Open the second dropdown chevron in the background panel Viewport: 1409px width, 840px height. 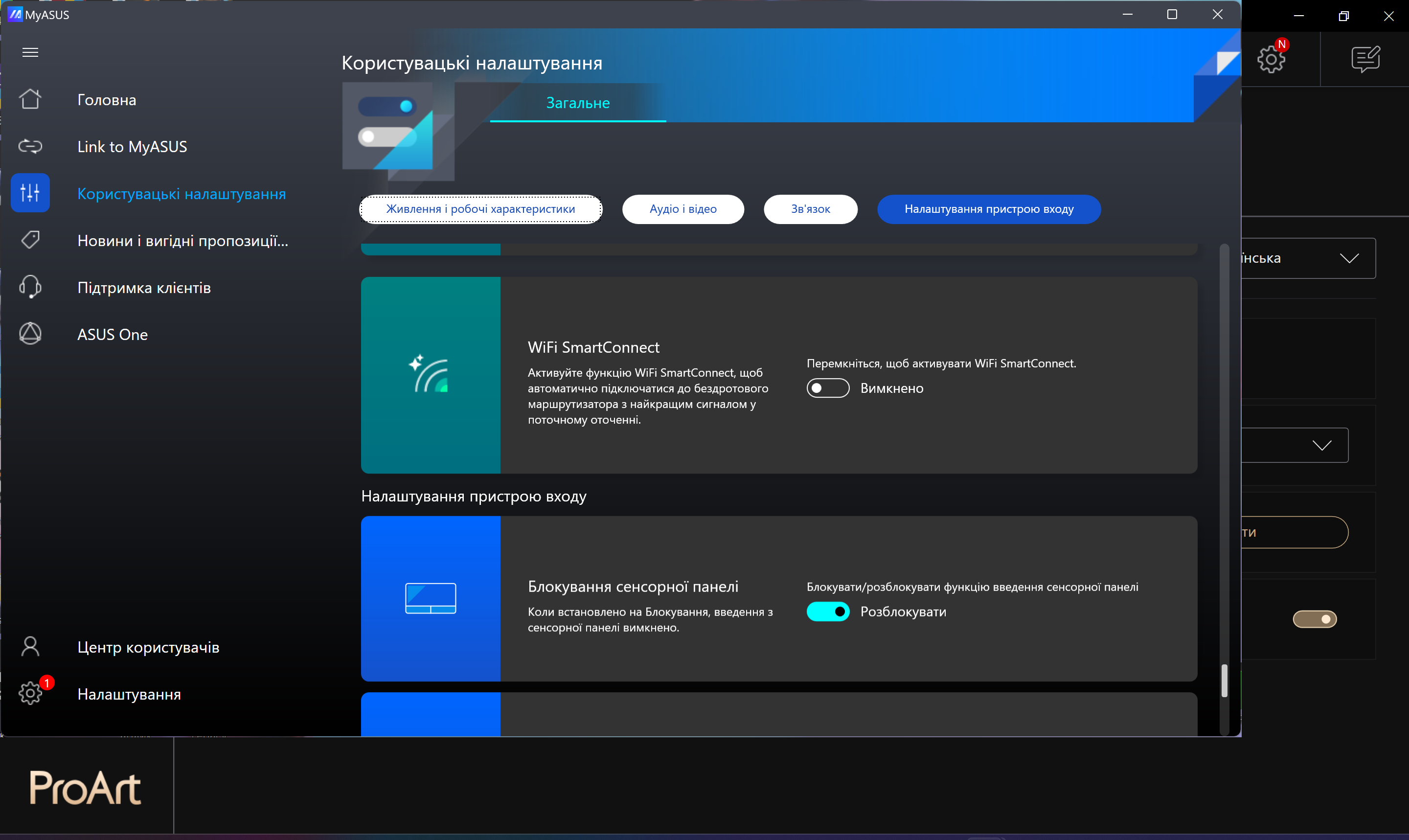pyautogui.click(x=1321, y=446)
